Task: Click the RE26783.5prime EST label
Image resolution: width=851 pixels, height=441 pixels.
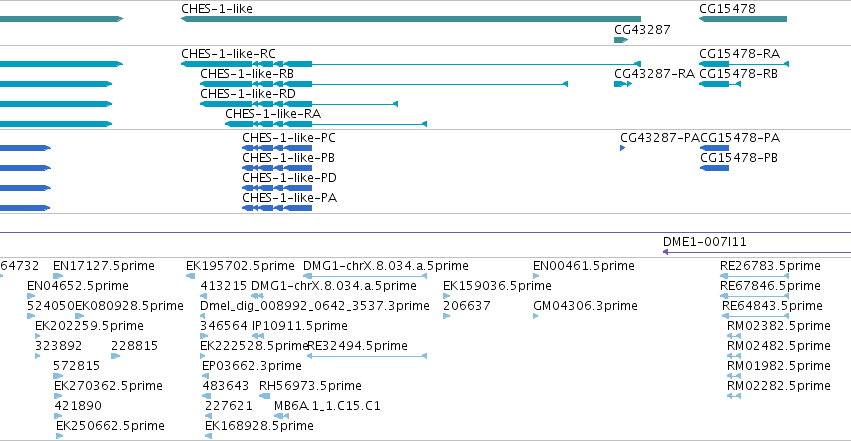Action: pos(770,266)
